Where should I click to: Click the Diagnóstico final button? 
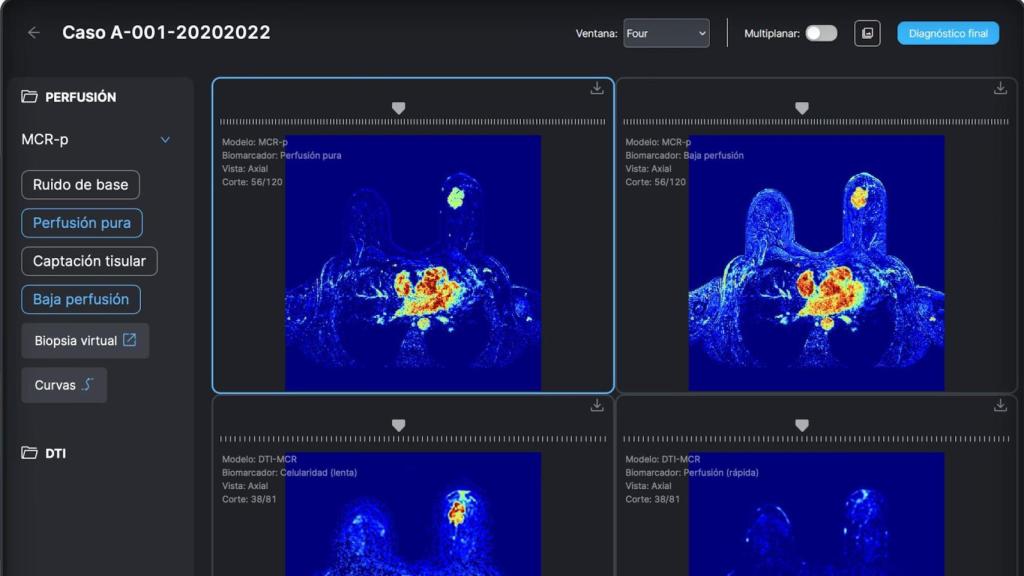[x=948, y=33]
